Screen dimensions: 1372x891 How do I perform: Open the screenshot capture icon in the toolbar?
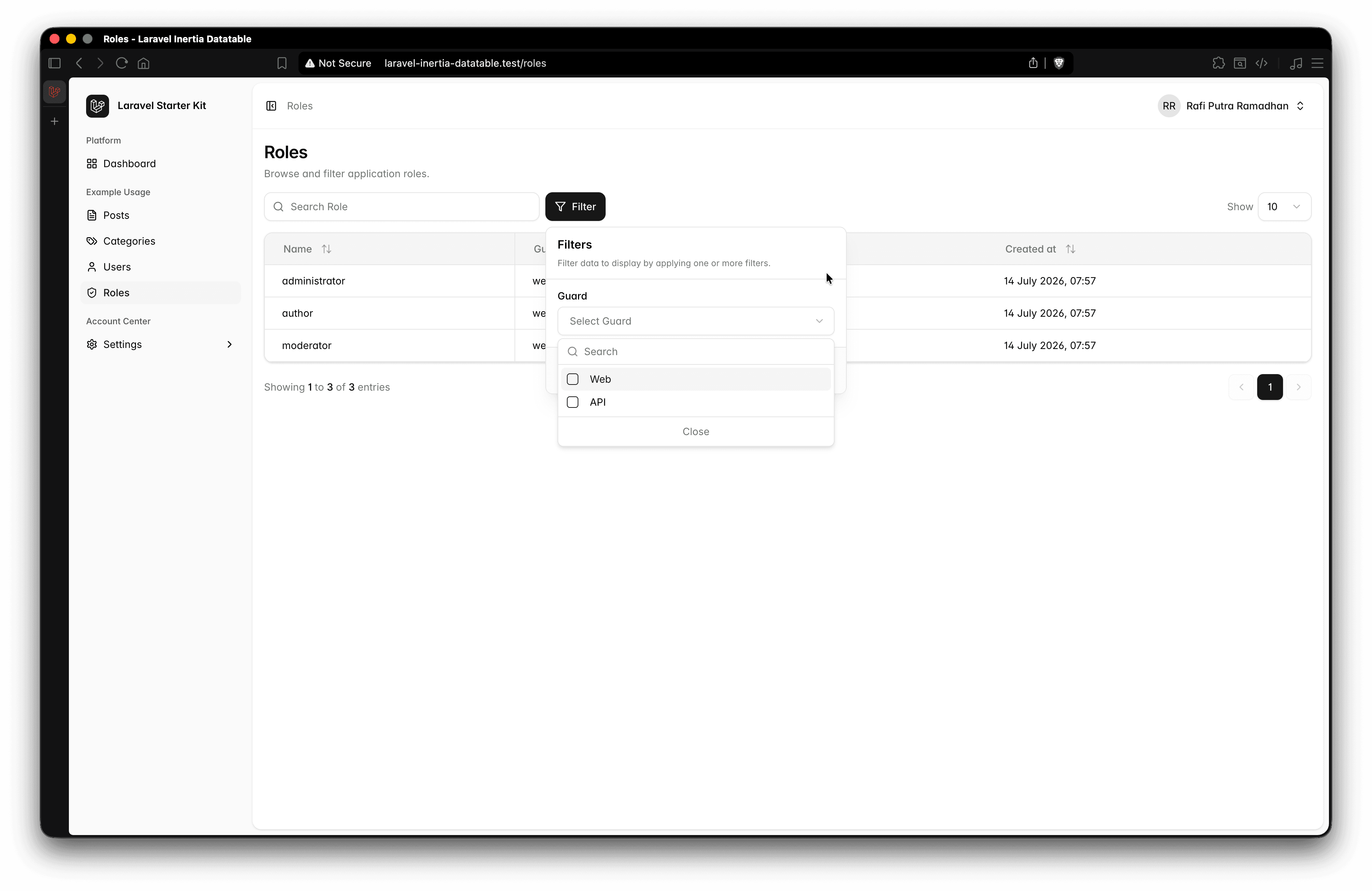1240,63
